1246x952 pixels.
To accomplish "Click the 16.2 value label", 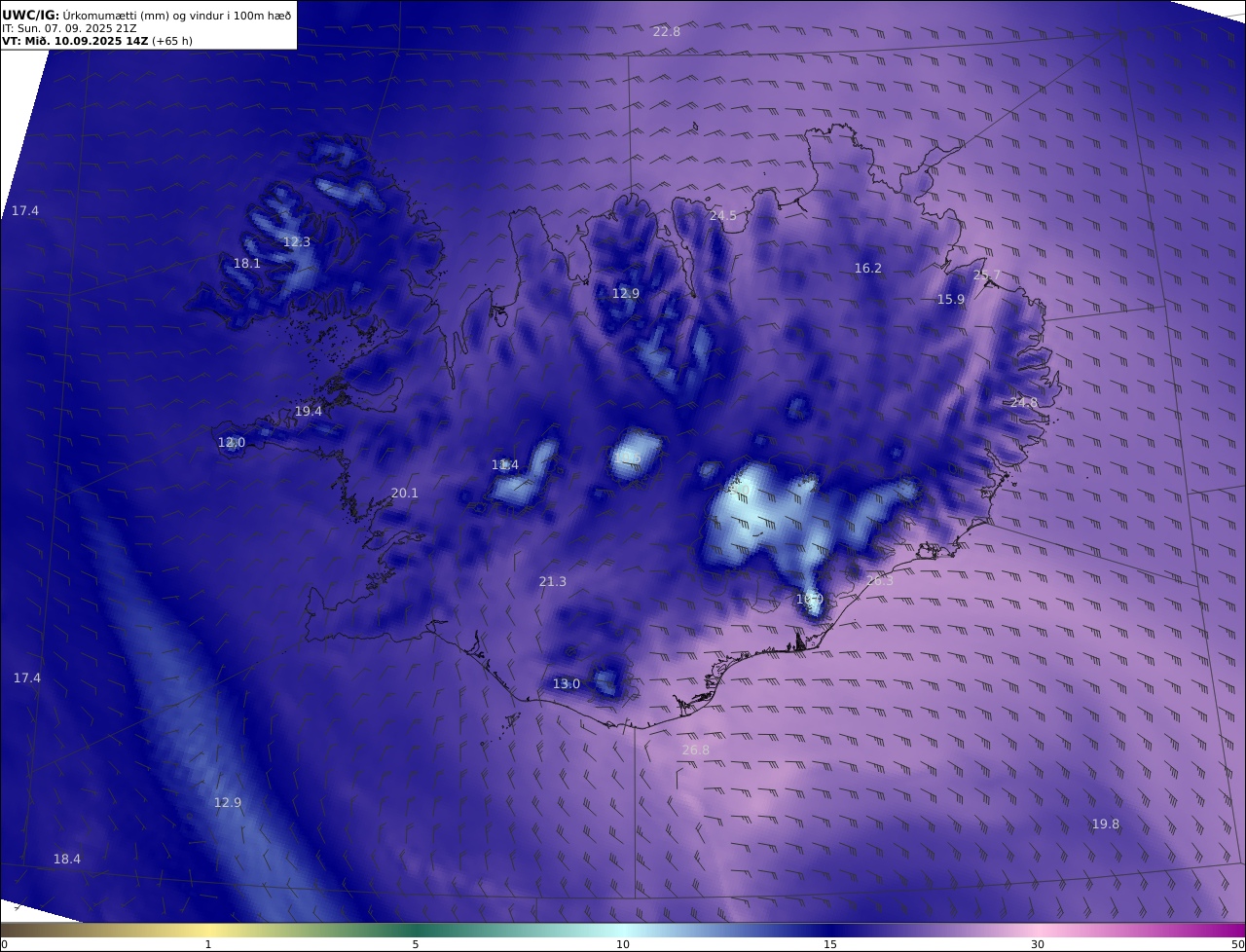I will tap(868, 269).
